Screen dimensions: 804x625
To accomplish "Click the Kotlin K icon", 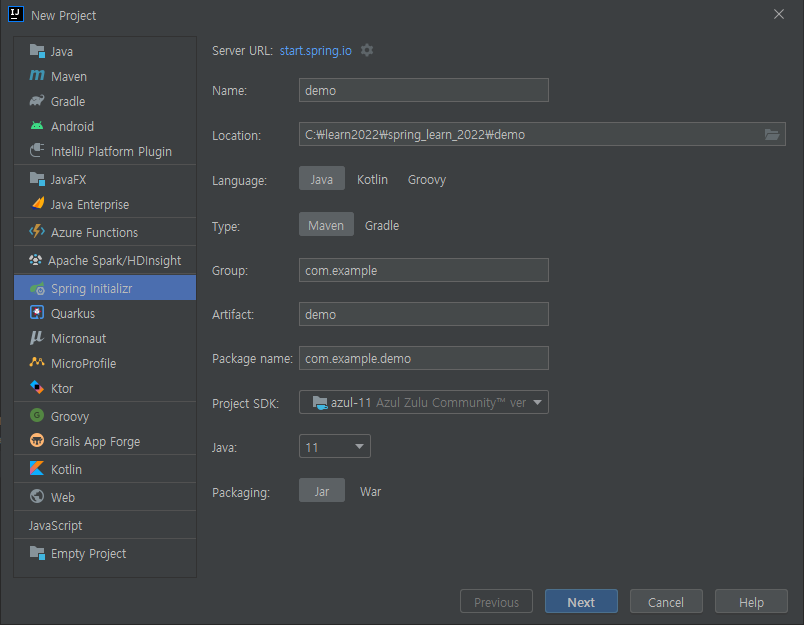I will click(37, 469).
